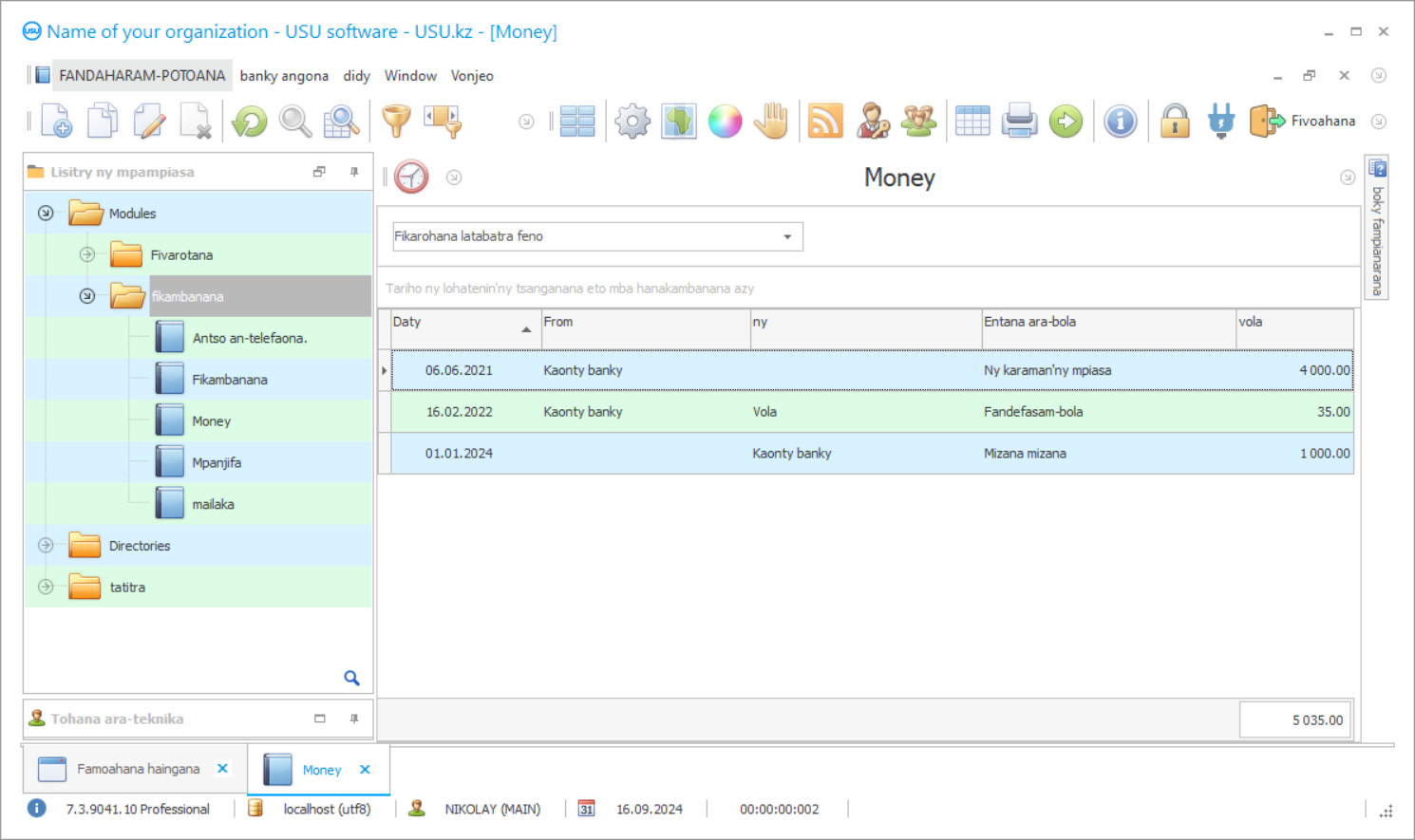The image size is (1415, 840).
Task: Open the gear settings icon
Action: pyautogui.click(x=632, y=121)
